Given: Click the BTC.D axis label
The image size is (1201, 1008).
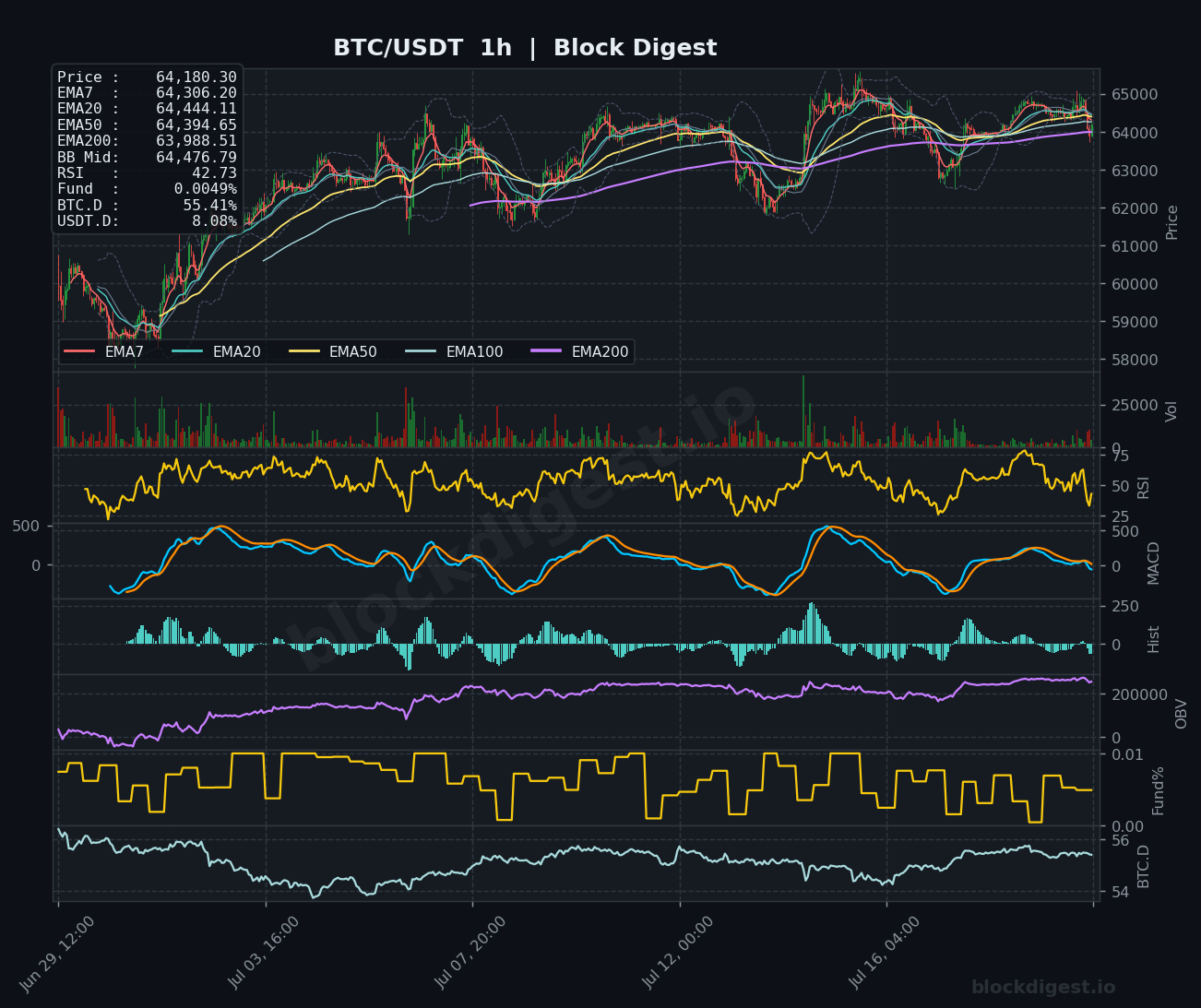Looking at the screenshot, I should point(1144,866).
